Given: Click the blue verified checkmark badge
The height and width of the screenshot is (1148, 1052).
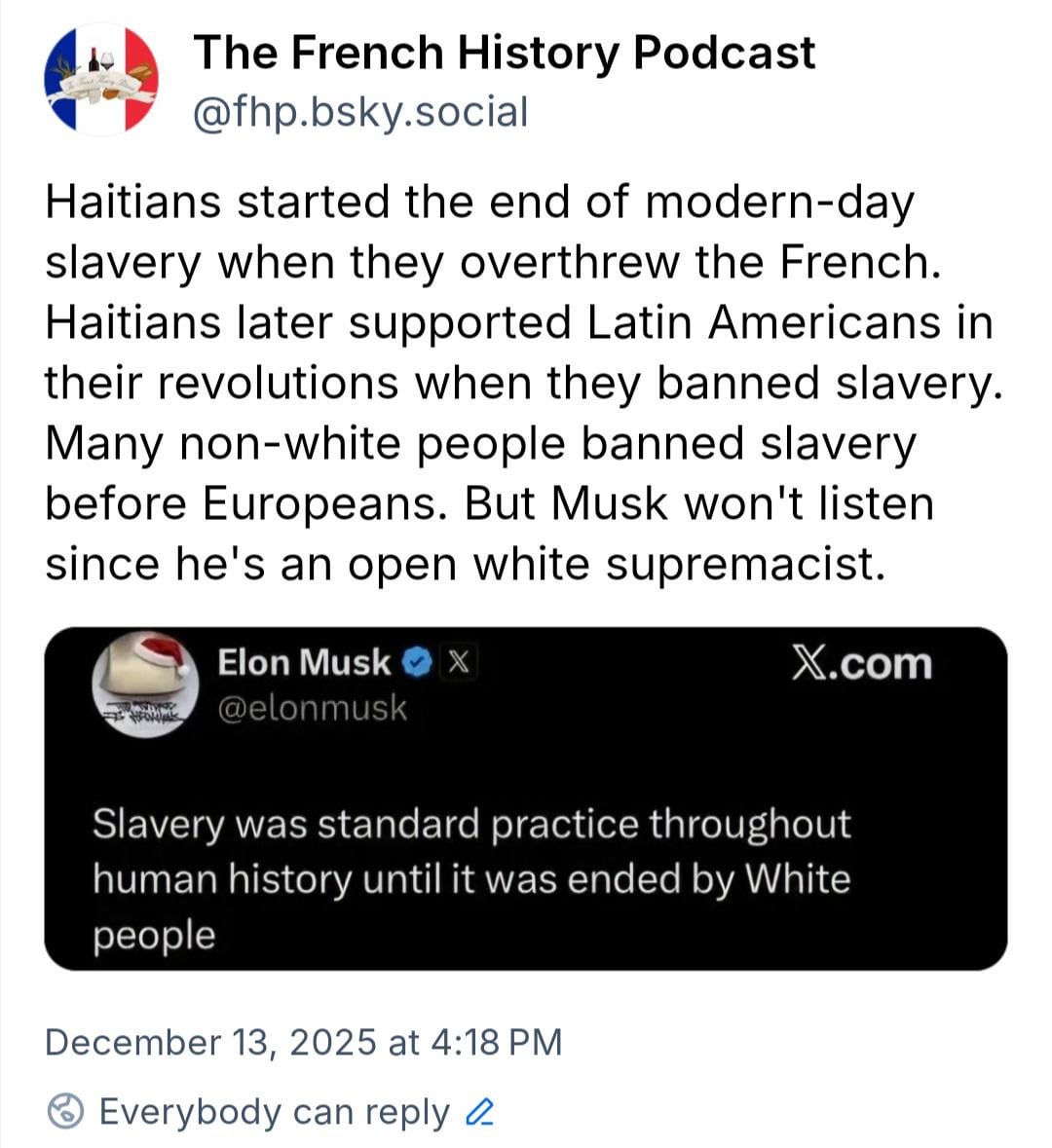Looking at the screenshot, I should click(417, 662).
